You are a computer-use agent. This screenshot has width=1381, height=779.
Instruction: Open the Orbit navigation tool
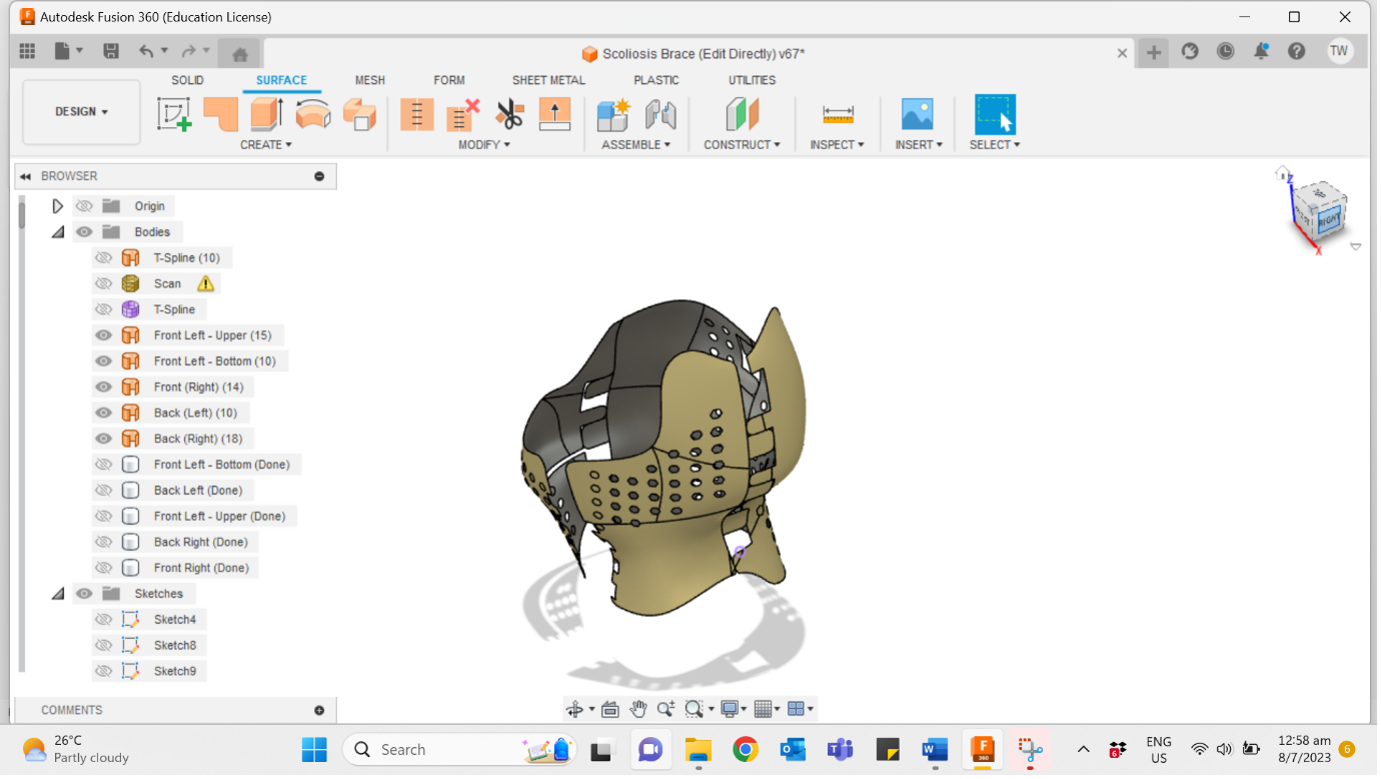(575, 710)
